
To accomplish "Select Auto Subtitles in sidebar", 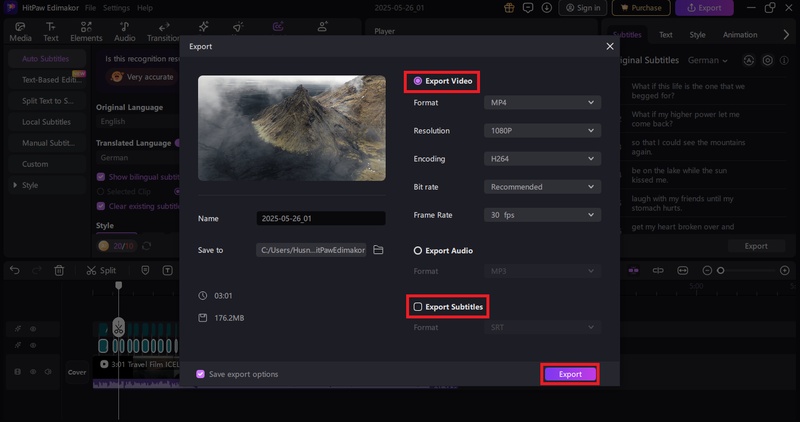I will tap(45, 59).
